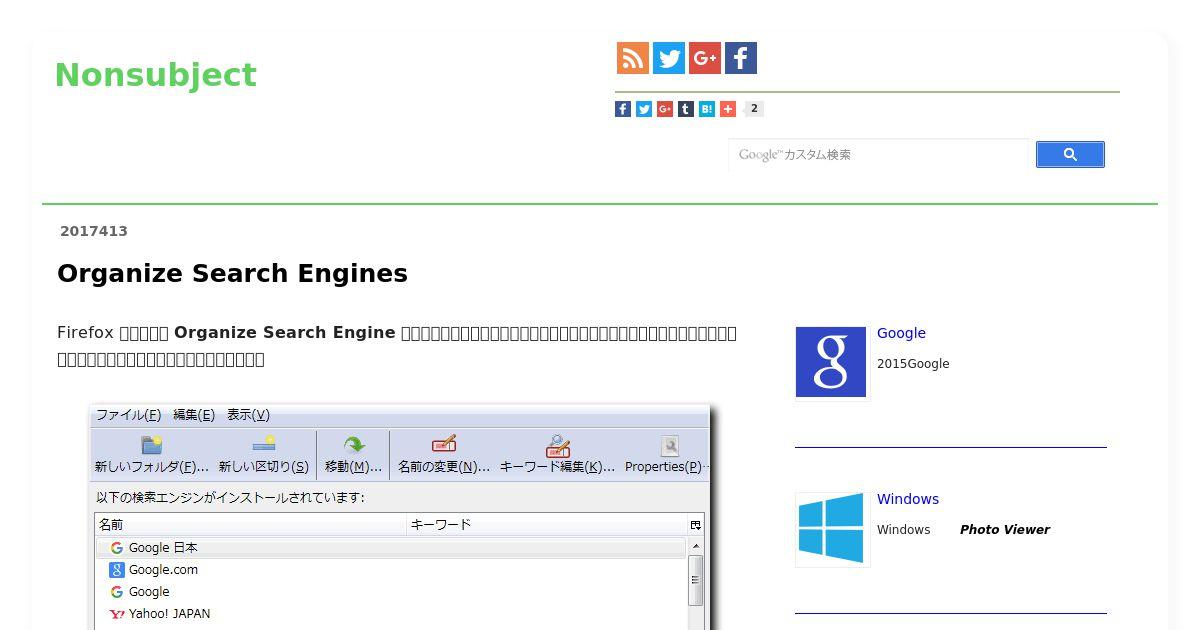
Task: Sort by the キーワード column header
Action: tap(548, 524)
